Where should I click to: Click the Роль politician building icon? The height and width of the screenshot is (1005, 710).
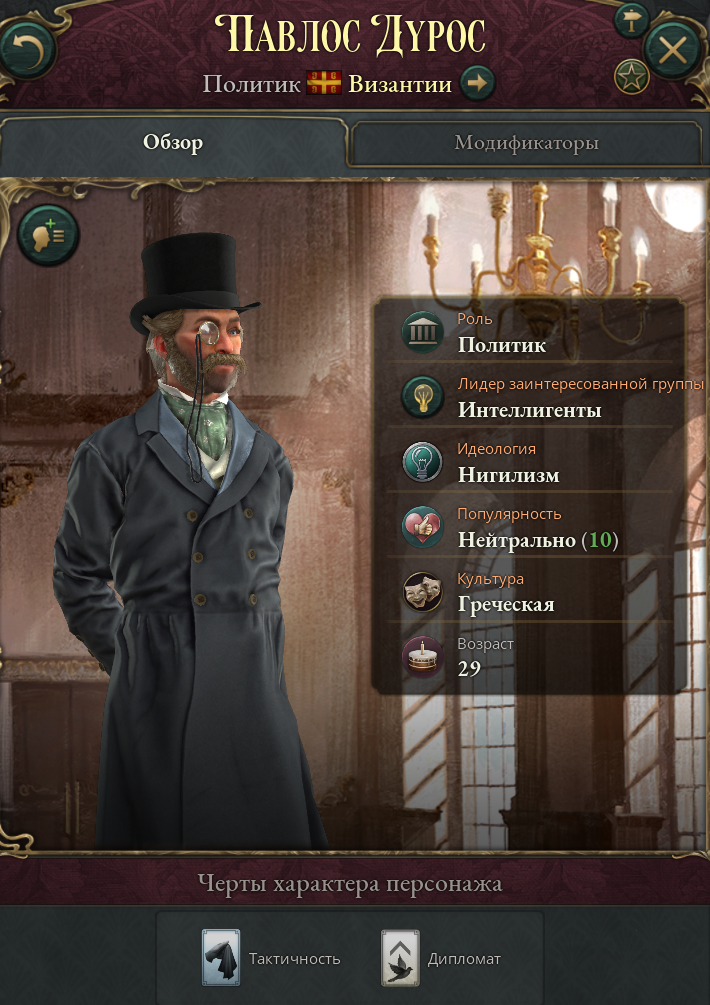[422, 333]
